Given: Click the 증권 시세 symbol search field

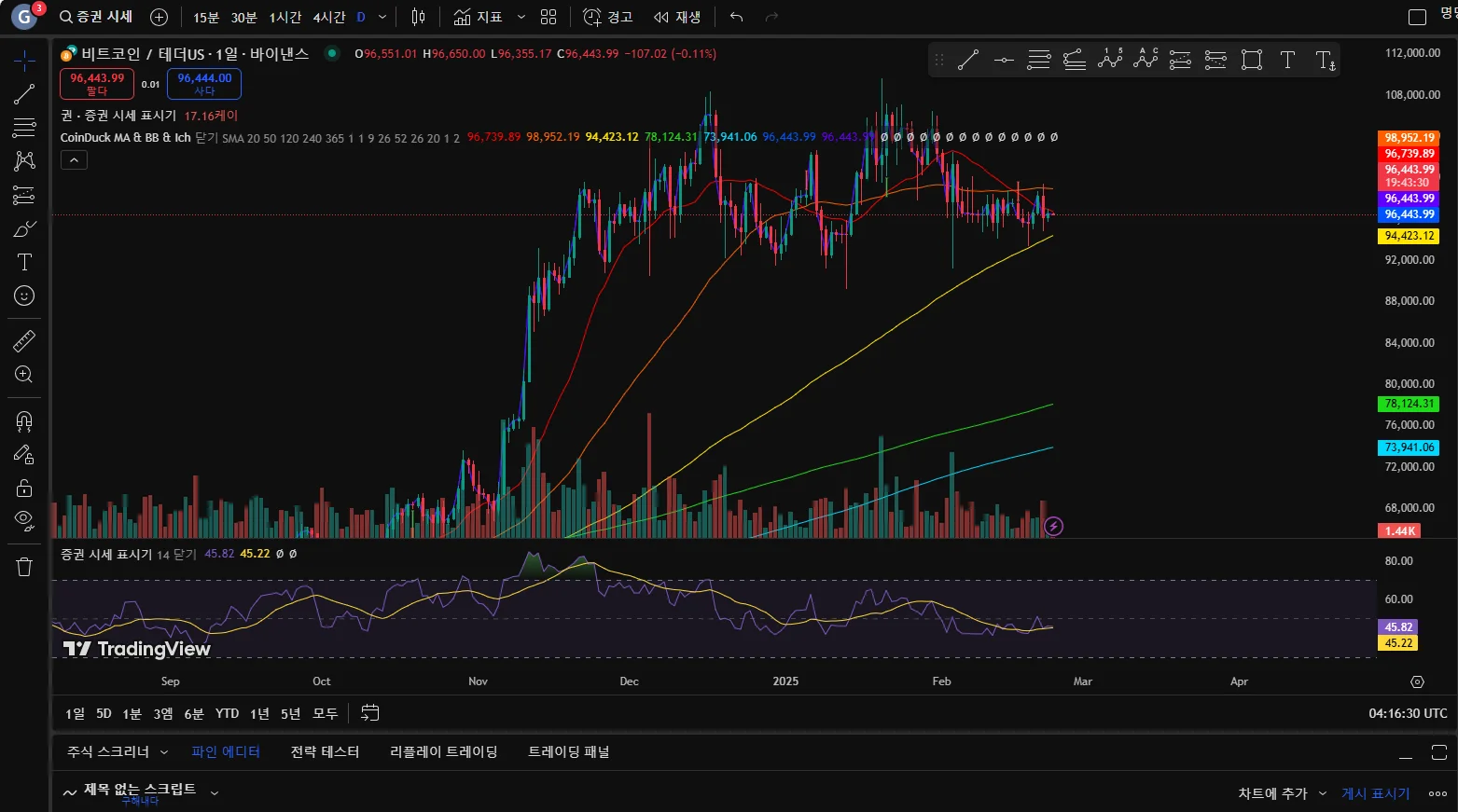Looking at the screenshot, I should pyautogui.click(x=96, y=17).
